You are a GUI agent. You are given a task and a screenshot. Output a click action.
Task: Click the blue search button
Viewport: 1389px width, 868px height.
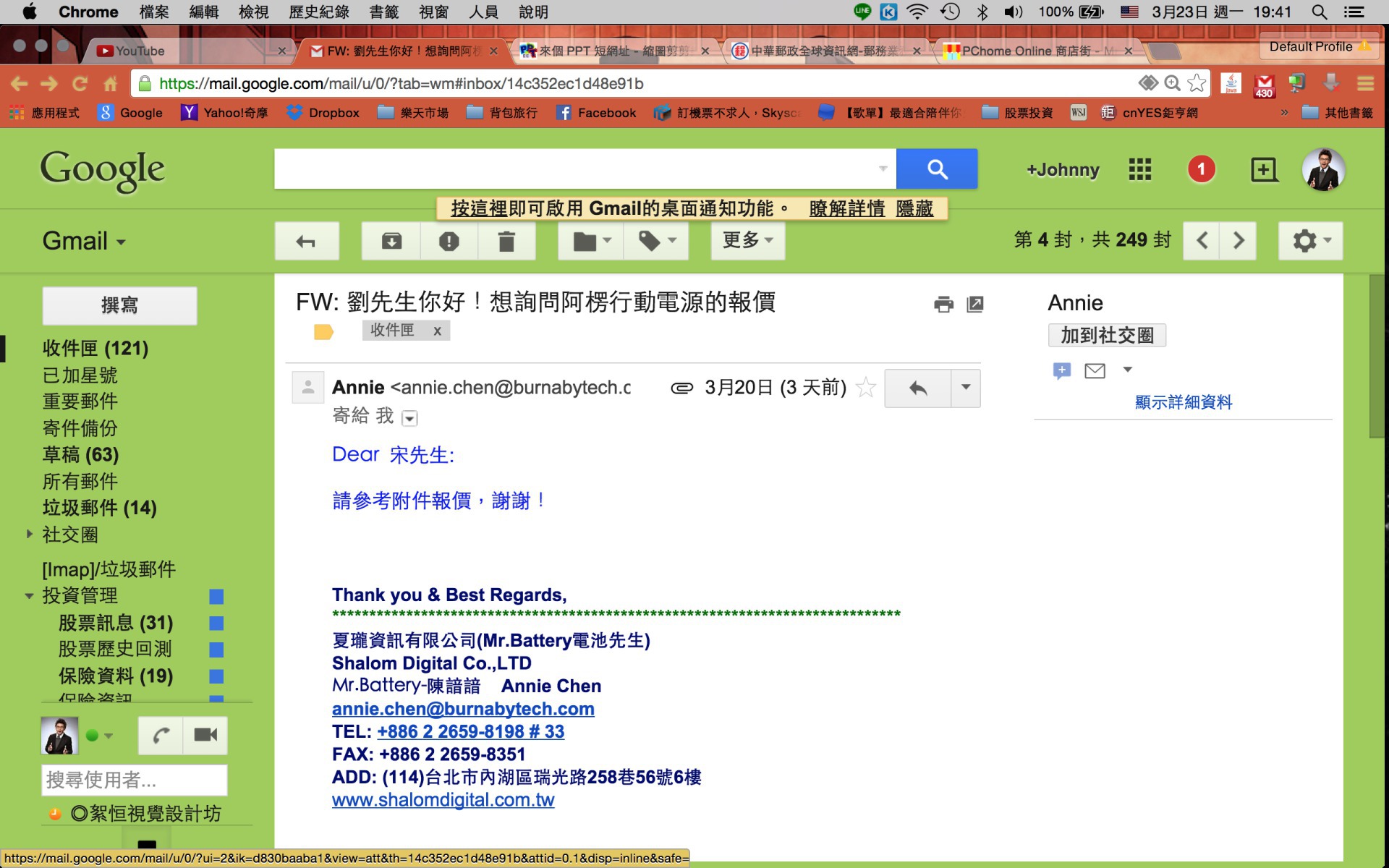937,169
